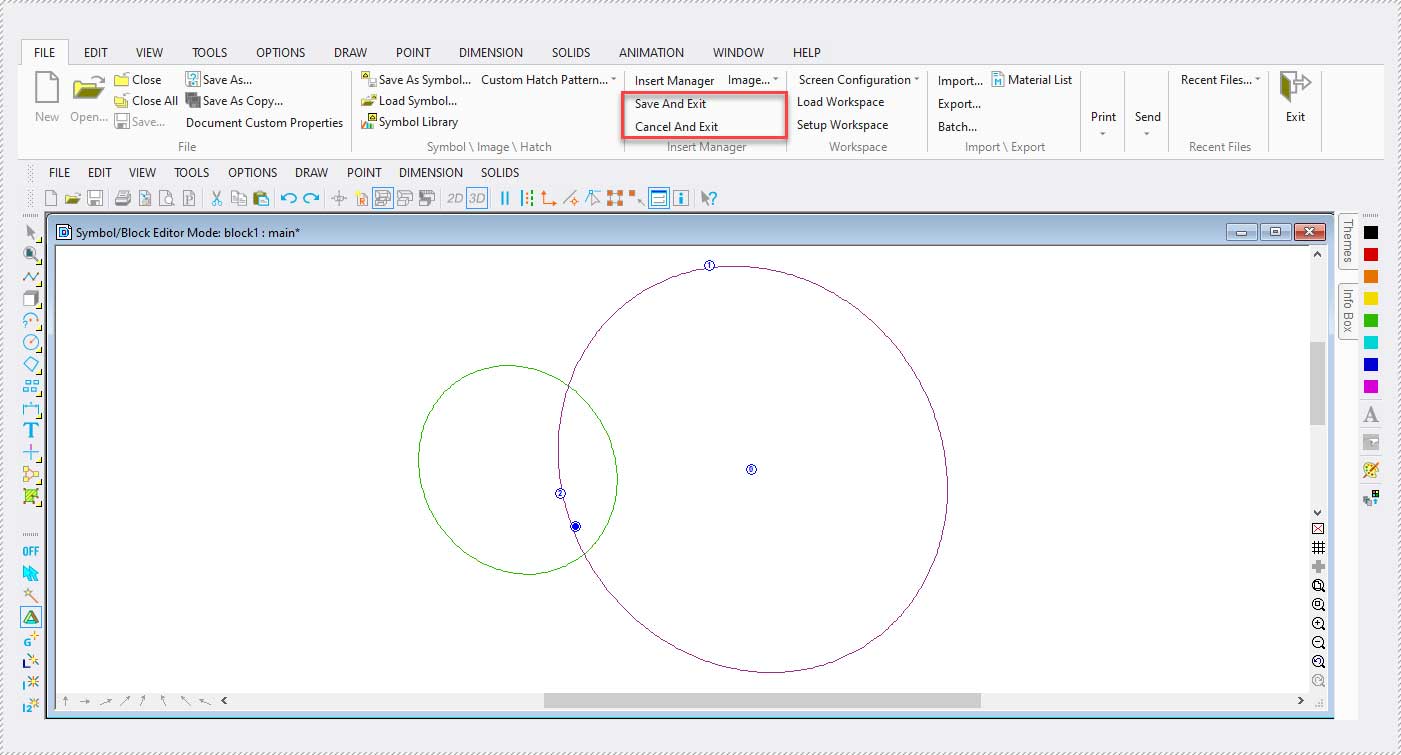Screen dimensions: 1401x755
Task: Open the lower SOLIDS menu
Action: [x=500, y=173]
